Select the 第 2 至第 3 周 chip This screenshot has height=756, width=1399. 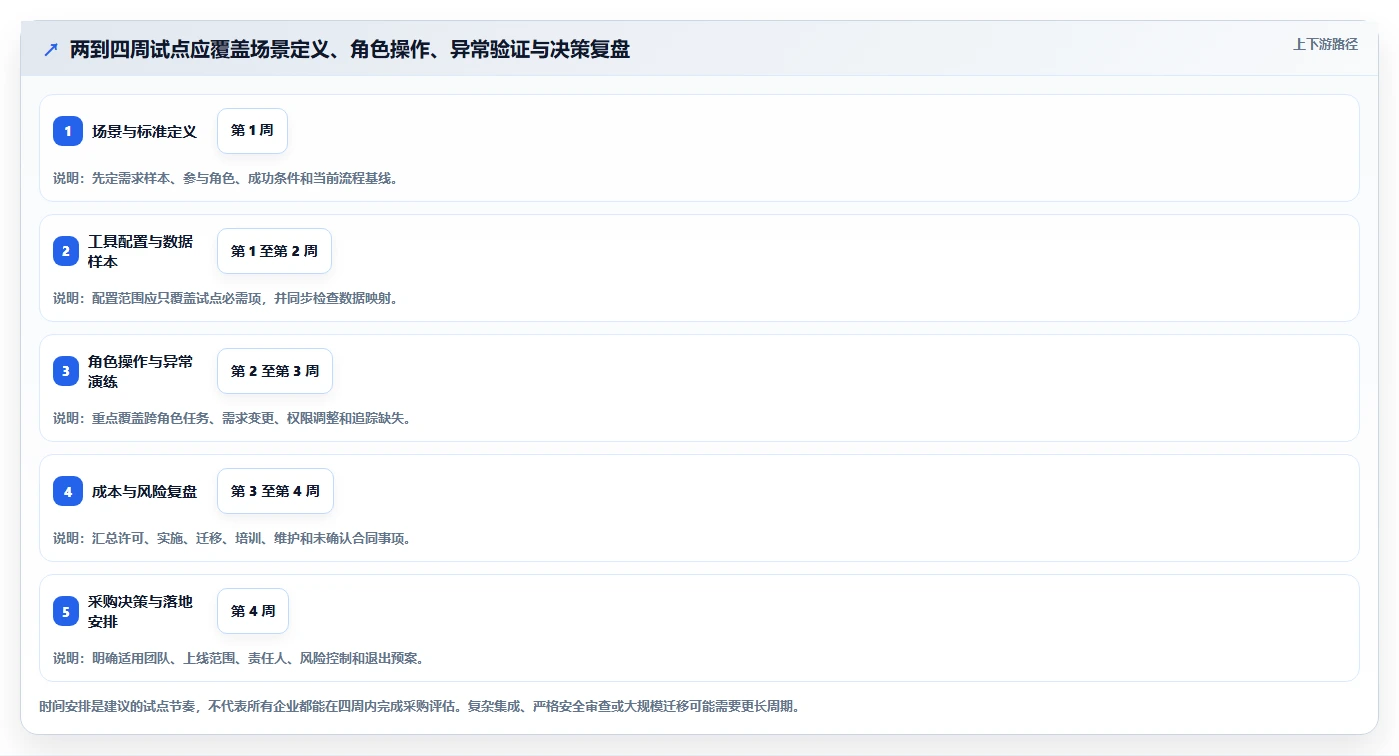tap(275, 371)
